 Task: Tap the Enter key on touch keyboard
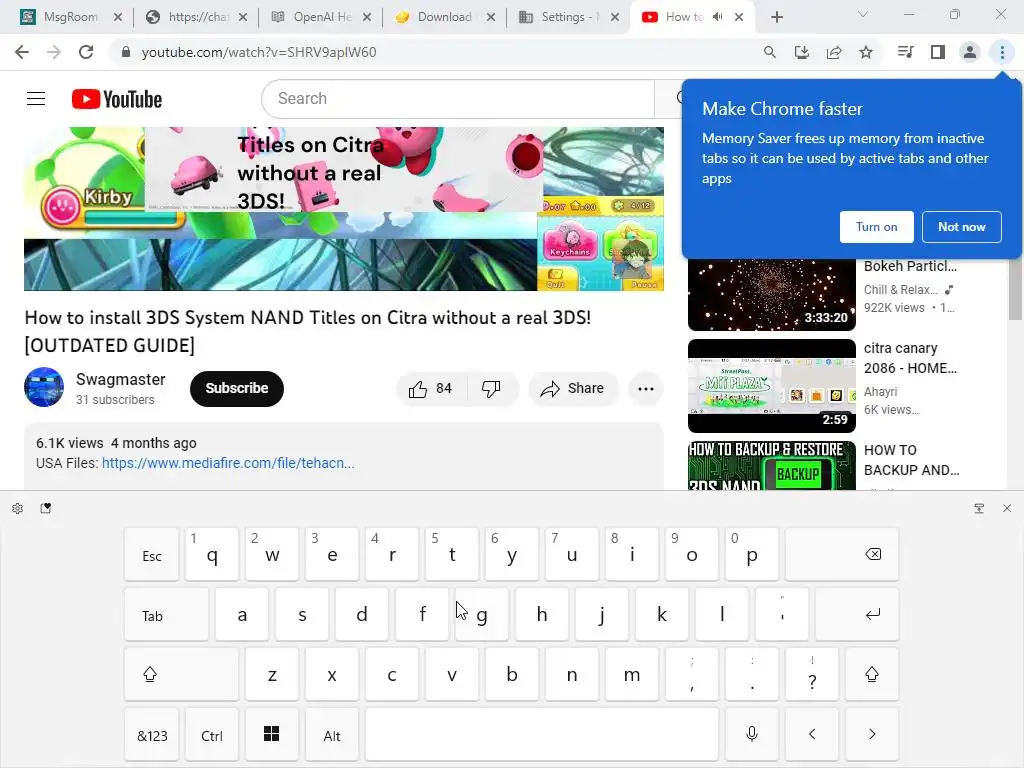[857, 615]
